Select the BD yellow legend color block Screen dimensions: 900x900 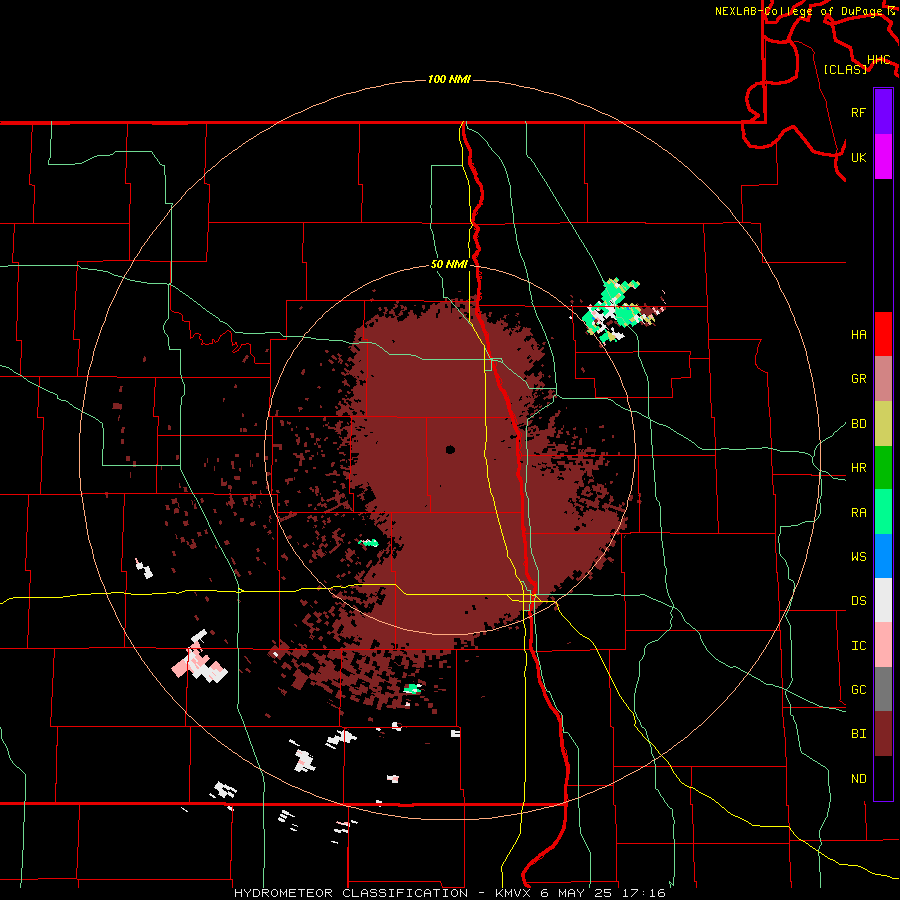pyautogui.click(x=883, y=424)
